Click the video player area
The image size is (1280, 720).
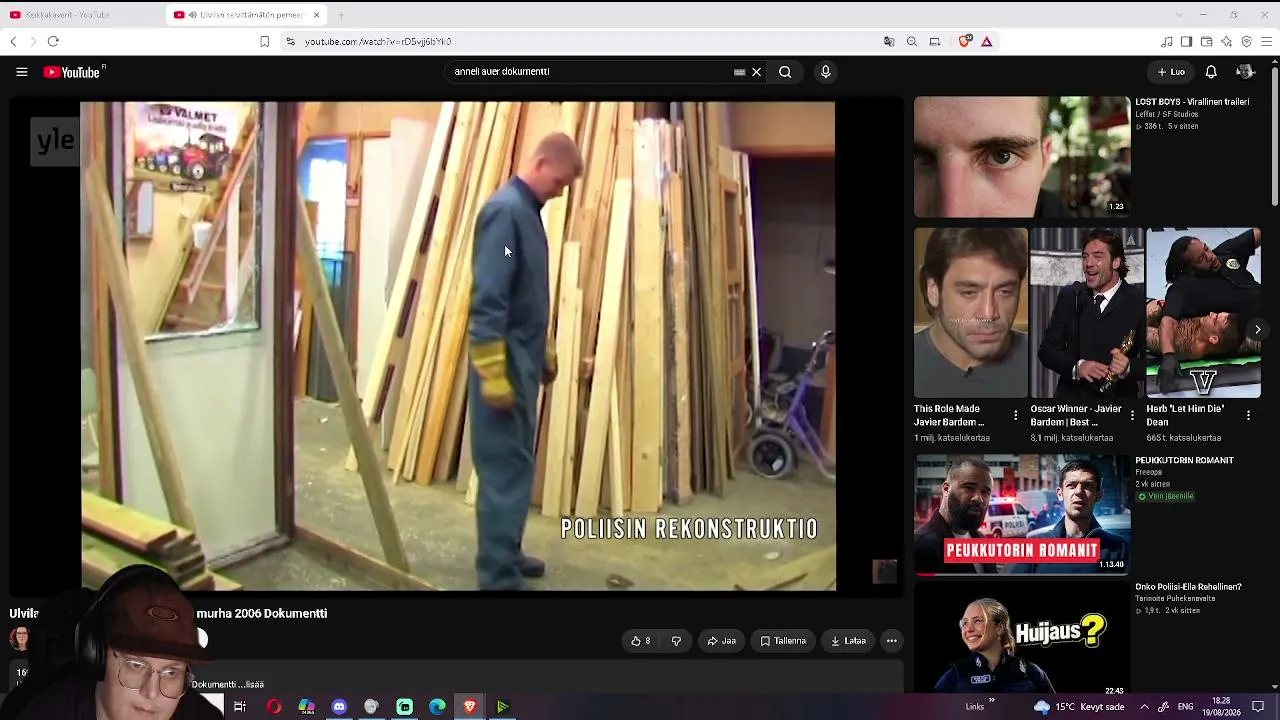[x=458, y=346]
